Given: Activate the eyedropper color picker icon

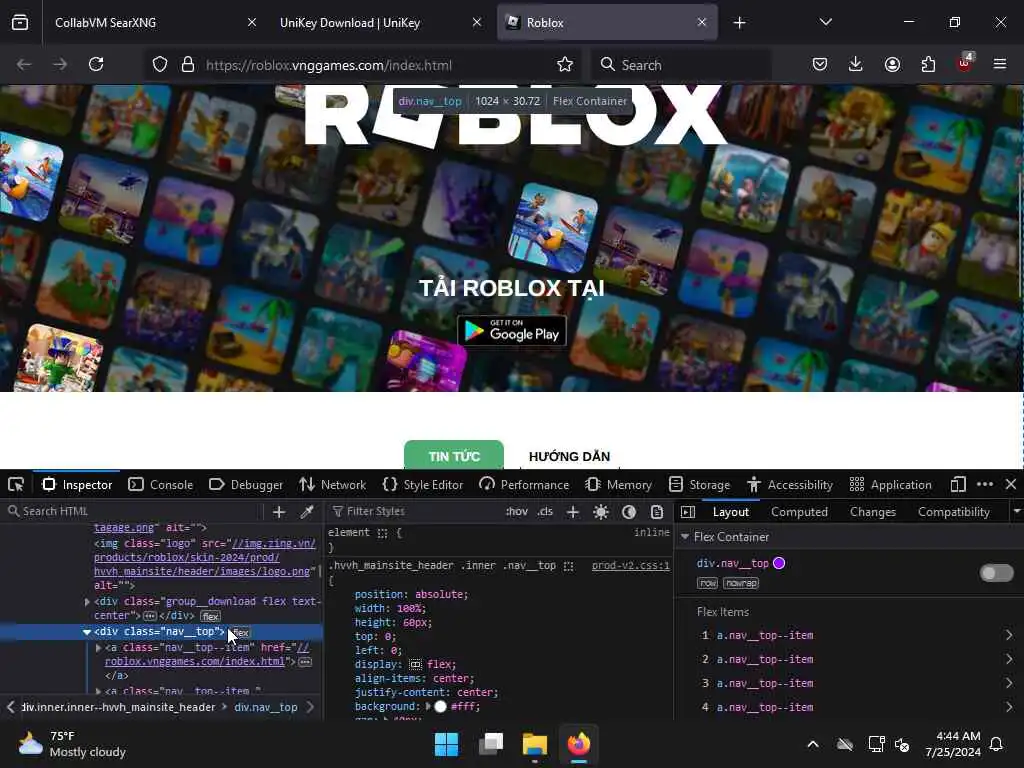Looking at the screenshot, I should click(x=307, y=512).
